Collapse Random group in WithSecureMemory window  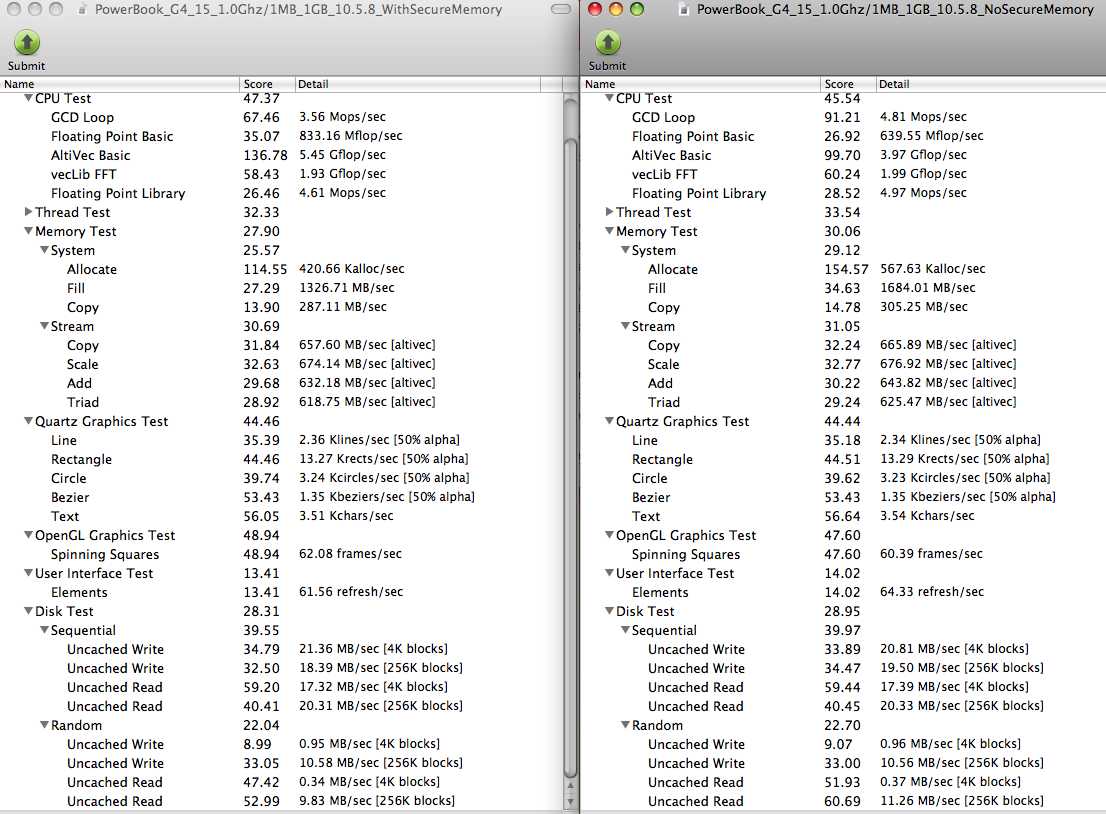pyautogui.click(x=44, y=724)
